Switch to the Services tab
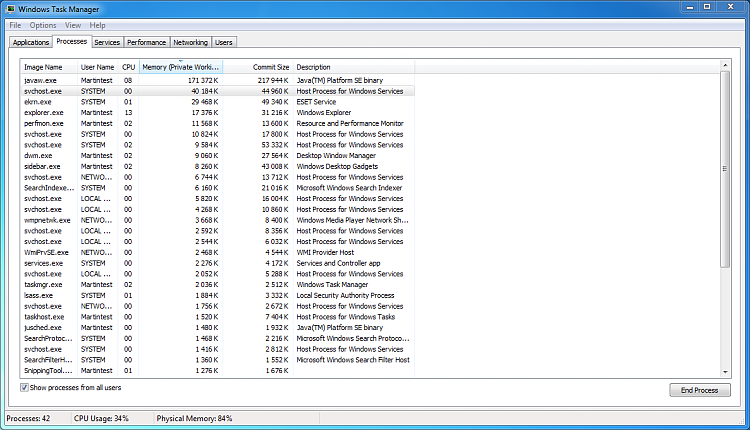Viewport: 750px width, 430px height. coord(107,42)
